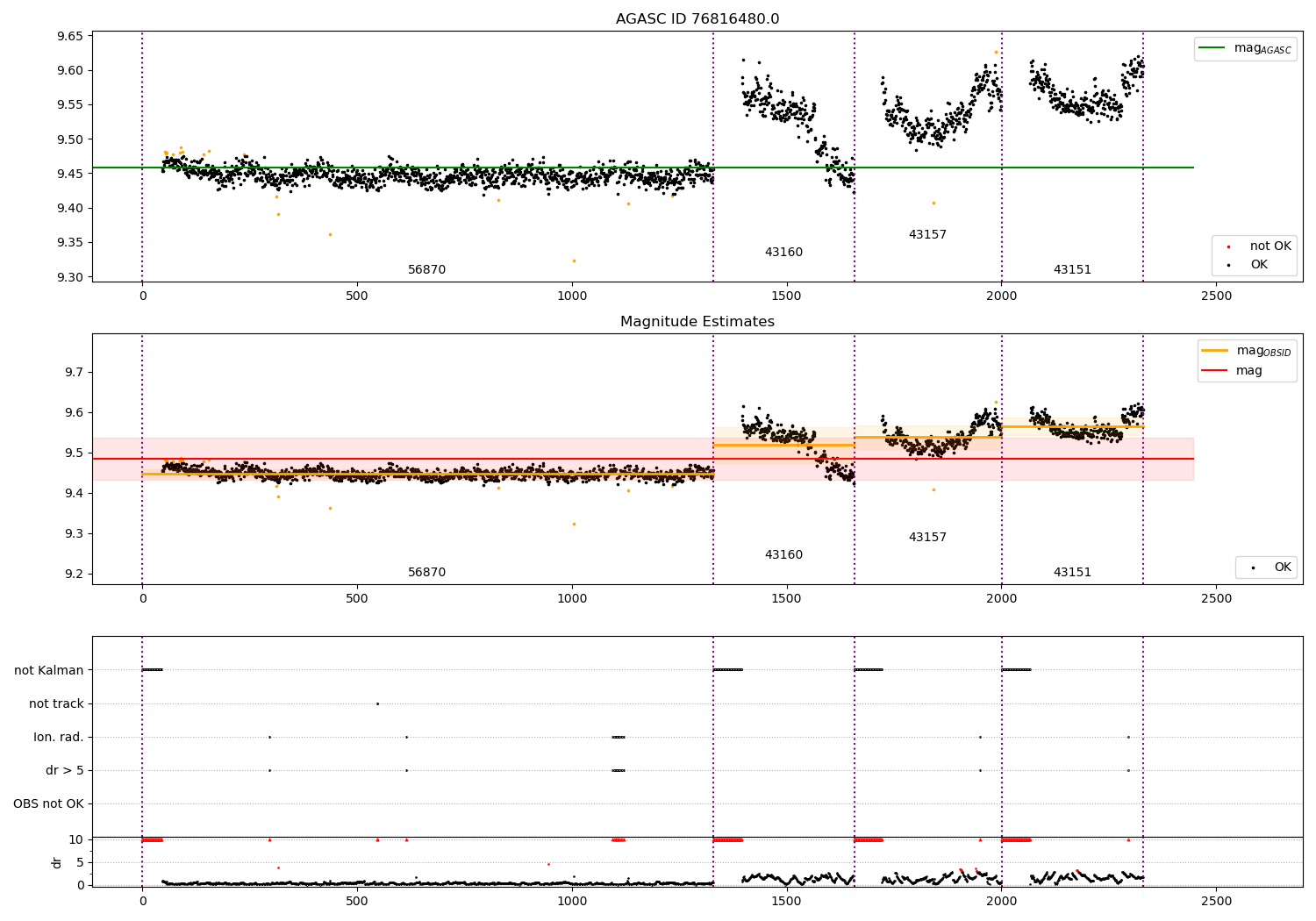The height and width of the screenshot is (921, 1316).
Task: Click the 9.7 y-axis tick label
Action: point(74,373)
